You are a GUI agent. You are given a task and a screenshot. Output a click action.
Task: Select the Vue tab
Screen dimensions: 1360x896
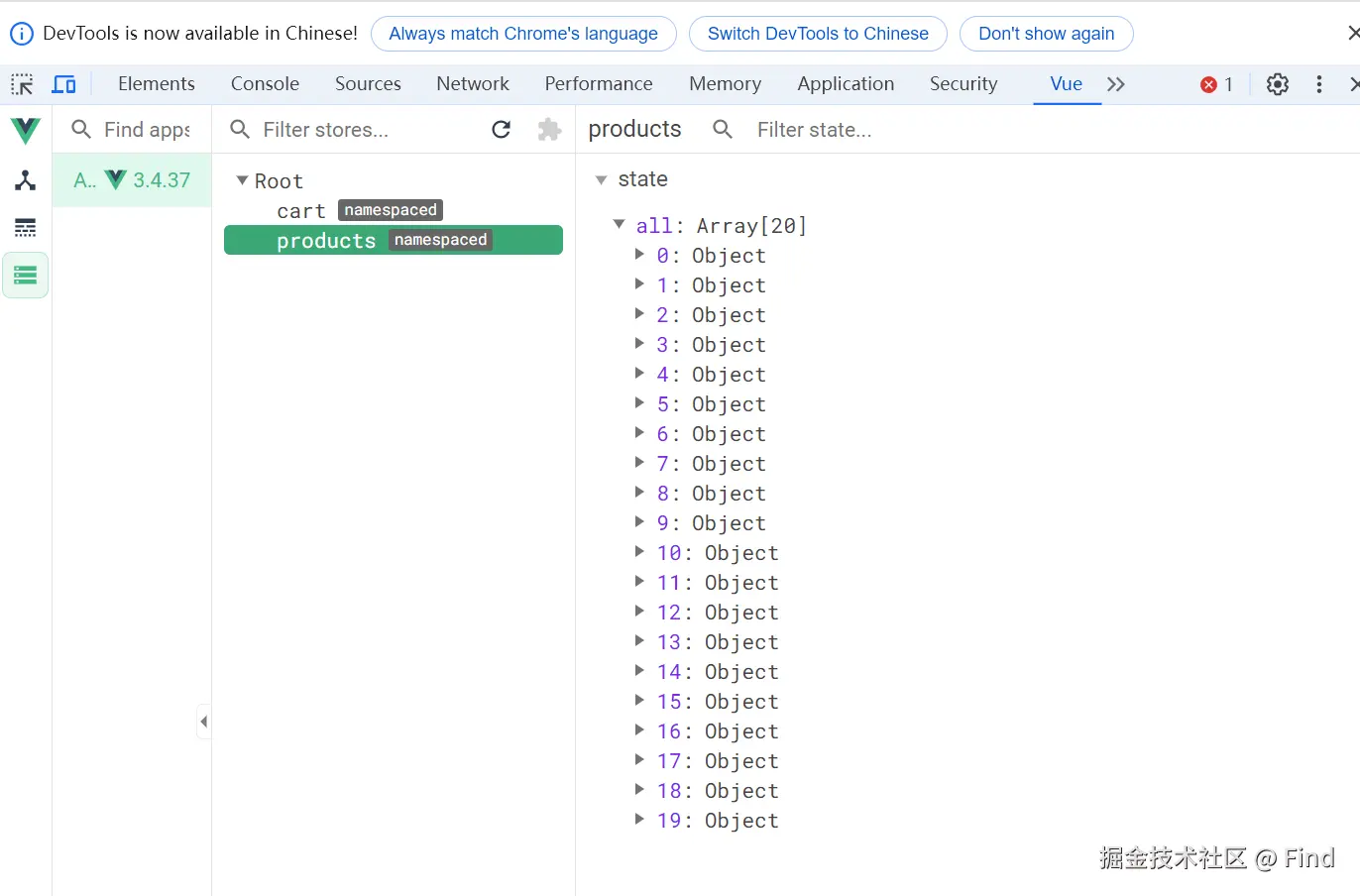[x=1067, y=84]
